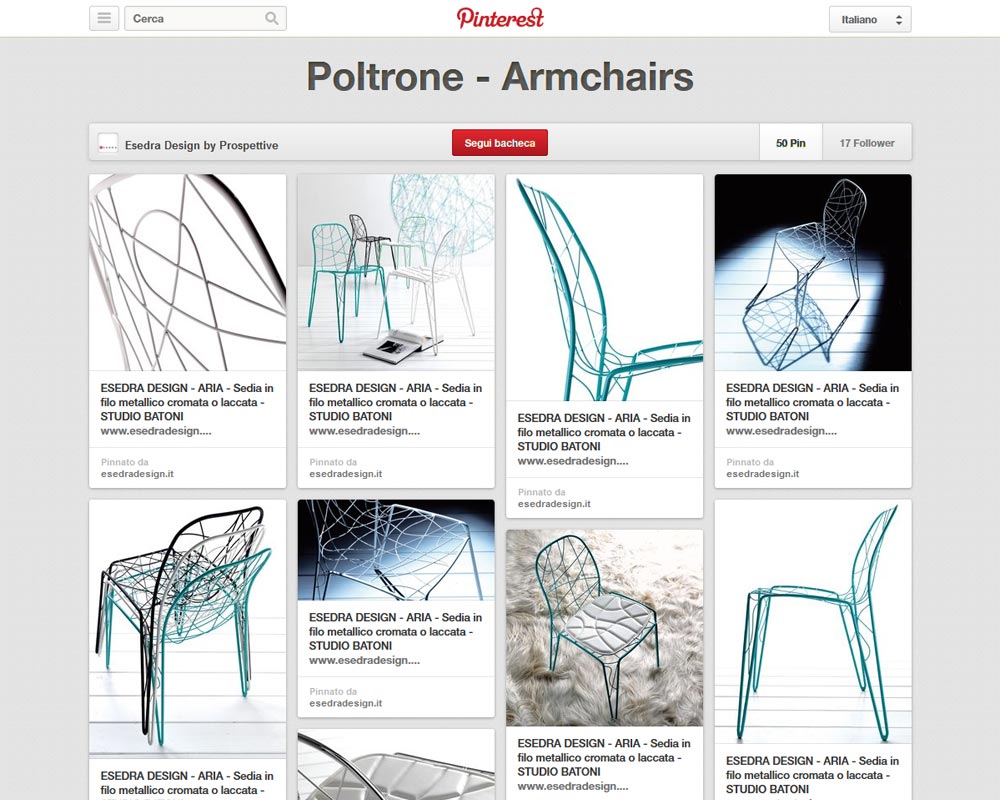The width and height of the screenshot is (1000, 800).
Task: Type in the Cerca search field
Action: 195,18
